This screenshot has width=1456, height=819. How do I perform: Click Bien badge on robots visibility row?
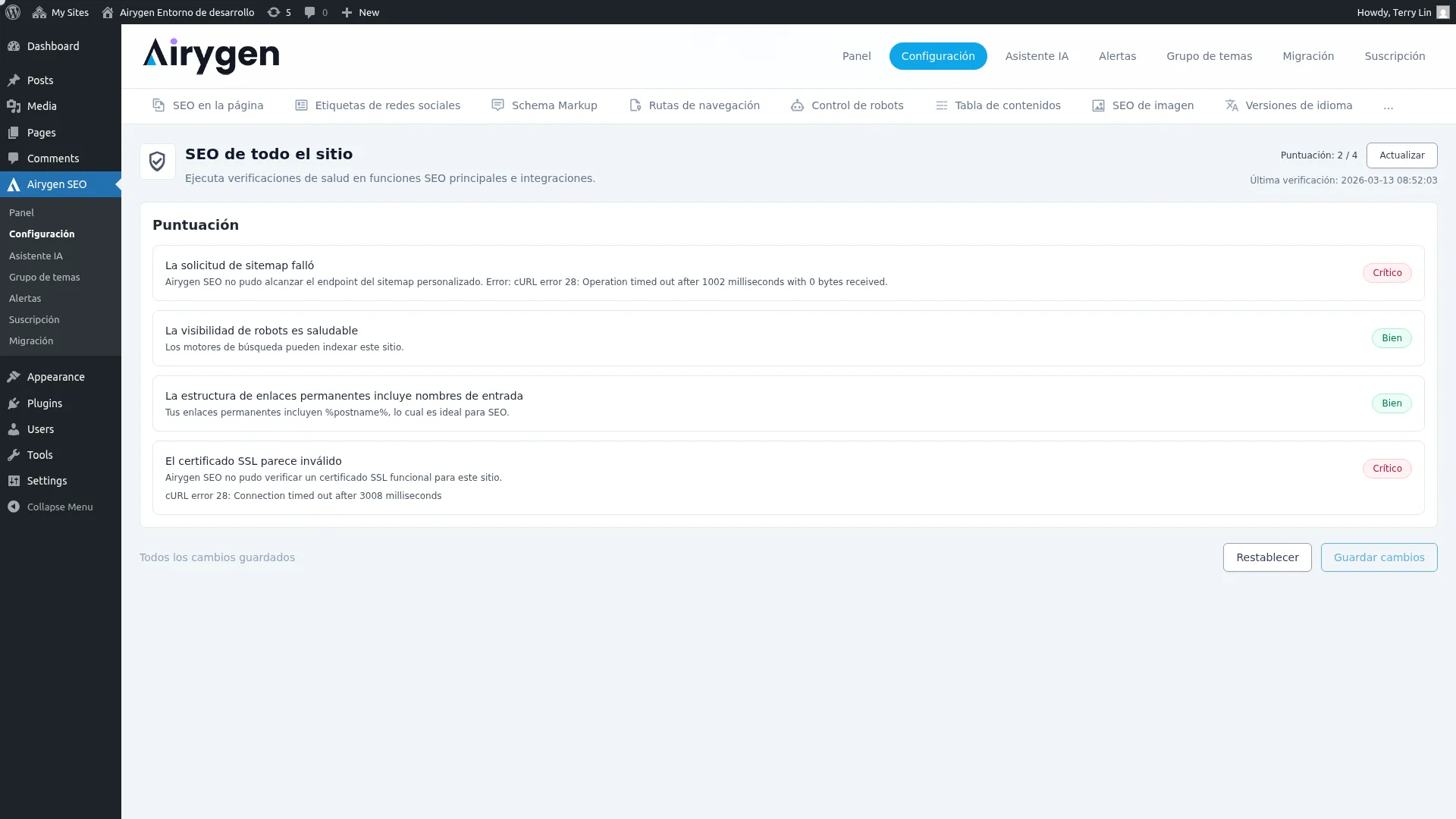(x=1392, y=338)
